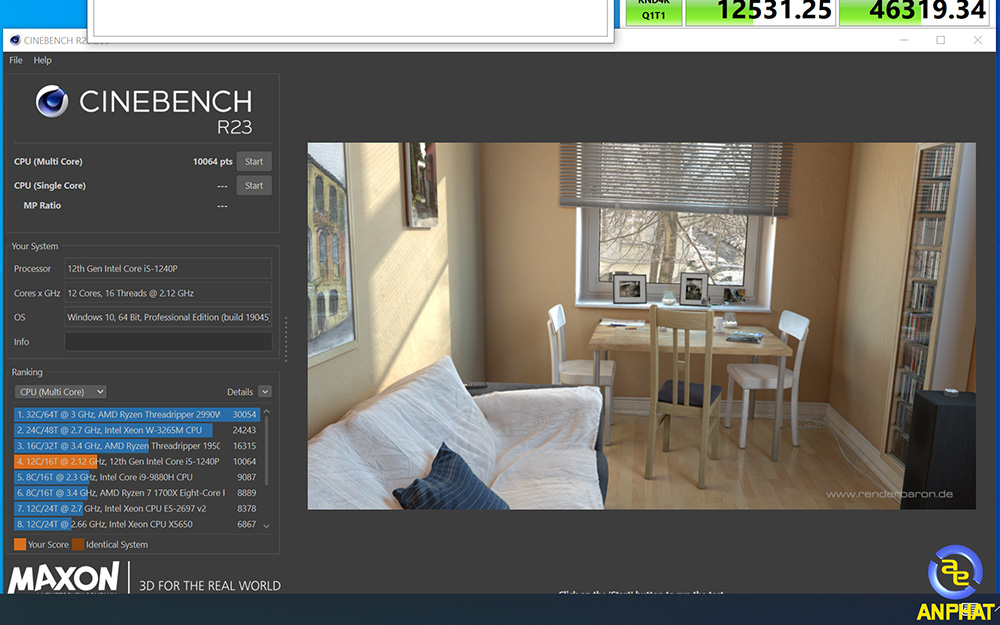Select the Ryzen Threadripper 195 ranking row
1000x625 pixels.
point(136,446)
